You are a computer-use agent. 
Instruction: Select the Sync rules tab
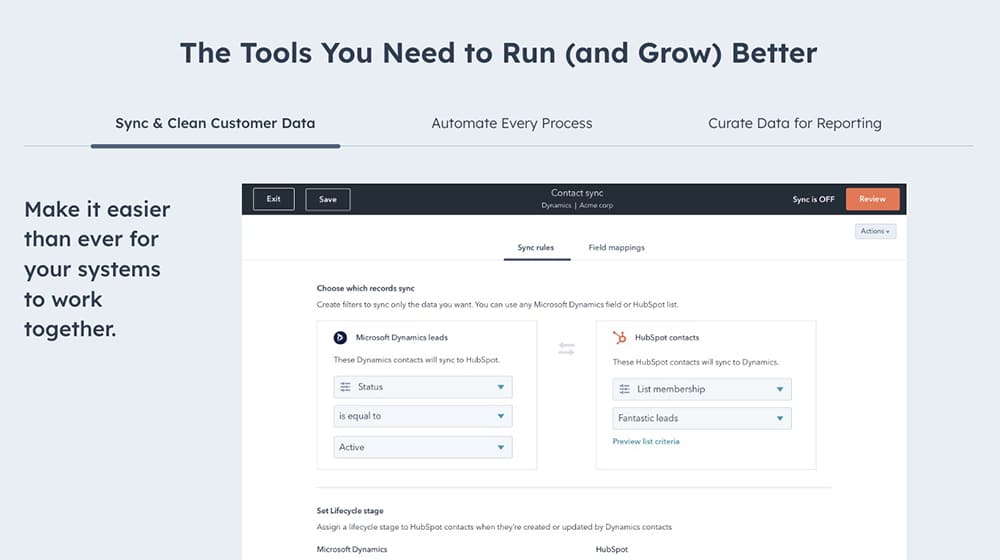click(536, 247)
